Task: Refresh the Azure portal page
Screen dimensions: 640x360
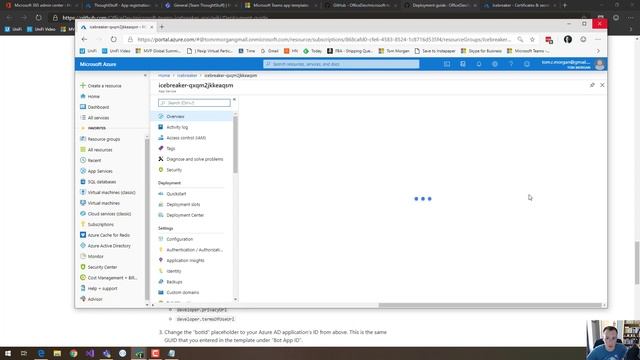Action: click(113, 39)
